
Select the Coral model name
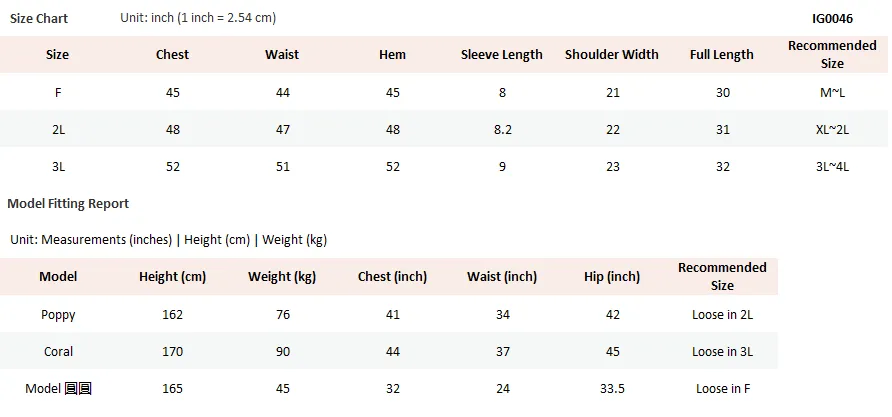click(x=59, y=352)
